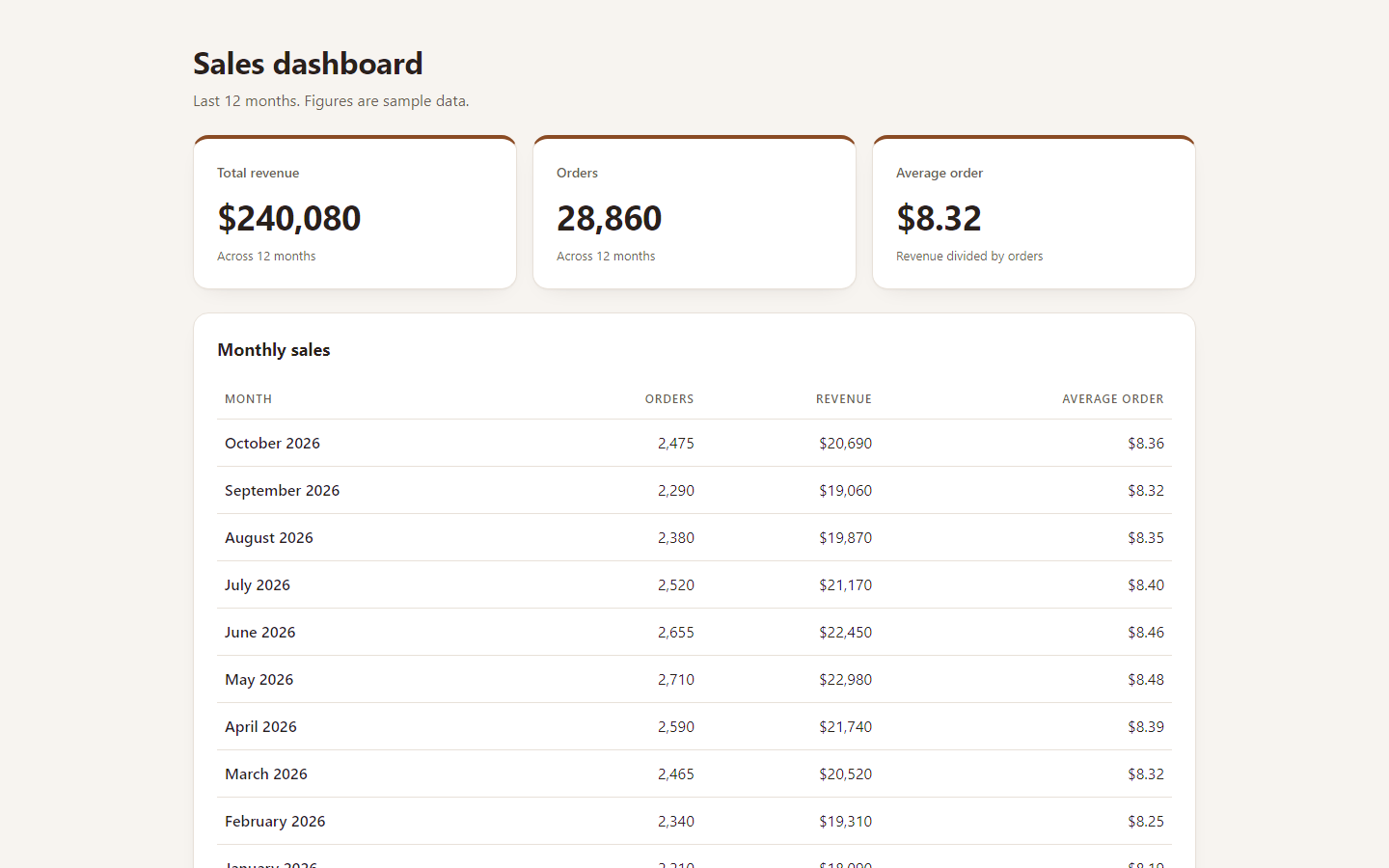Click the "Average order" summary card label
Image resolution: width=1389 pixels, height=868 pixels.
coord(940,173)
